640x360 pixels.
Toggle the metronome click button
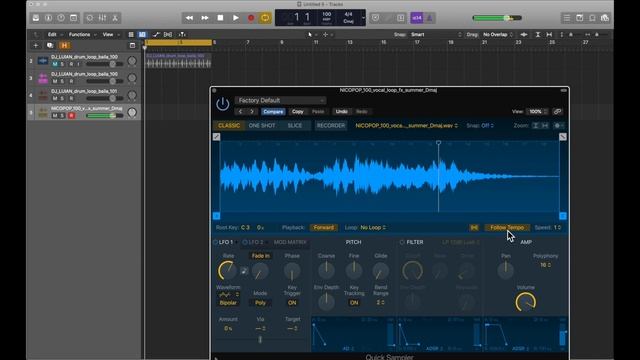pos(429,18)
